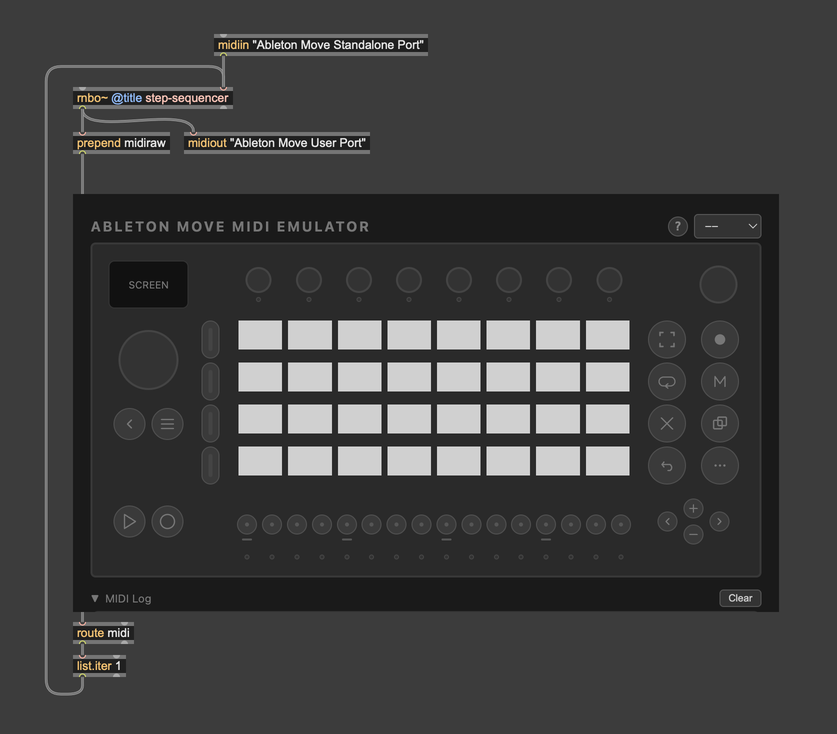Click the three-dots more button
The width and height of the screenshot is (837, 734).
pos(719,466)
